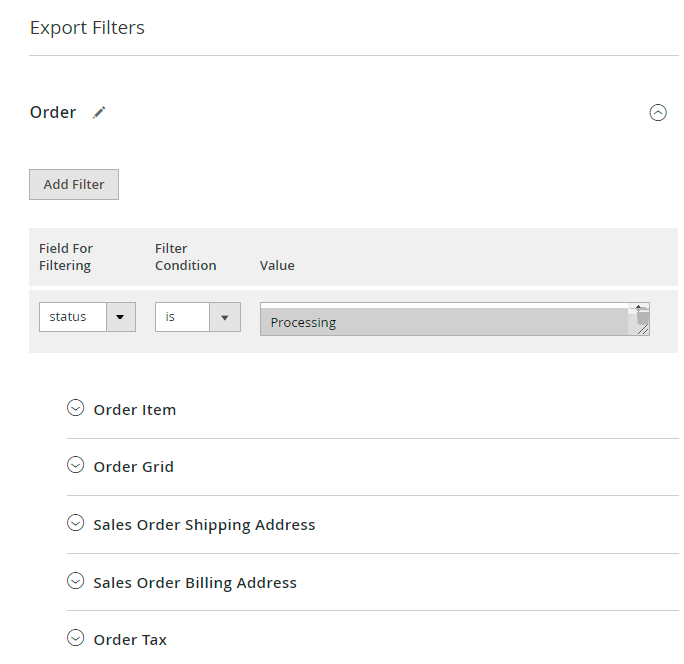Click the Export Filters heading
This screenshot has width=684, height=664.
coord(87,27)
